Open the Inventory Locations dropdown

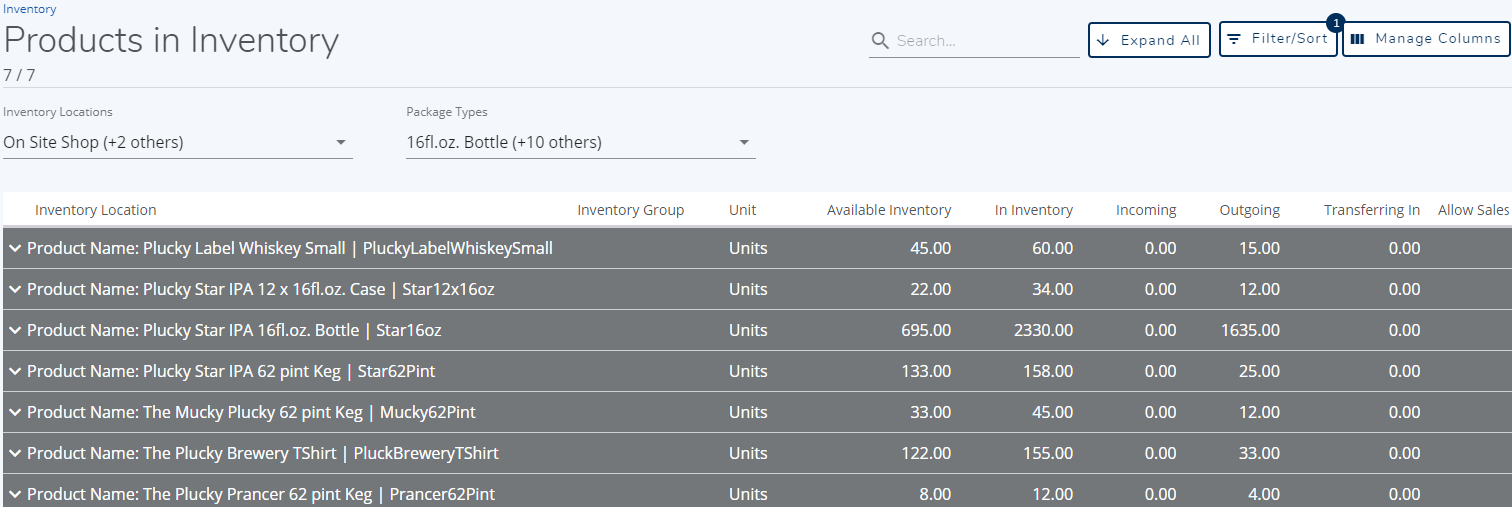[x=177, y=142]
